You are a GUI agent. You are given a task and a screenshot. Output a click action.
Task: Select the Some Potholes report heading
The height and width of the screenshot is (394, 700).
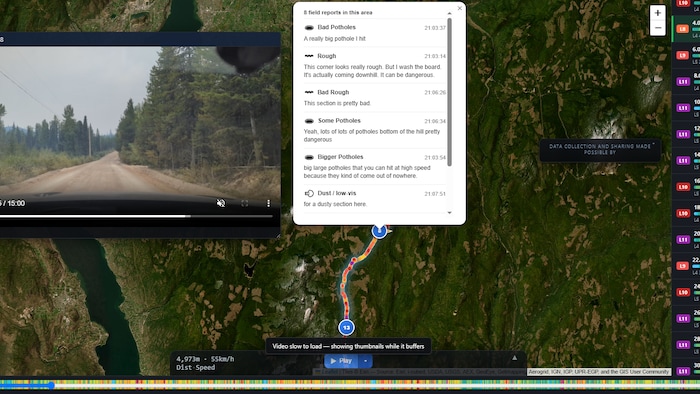(x=339, y=121)
